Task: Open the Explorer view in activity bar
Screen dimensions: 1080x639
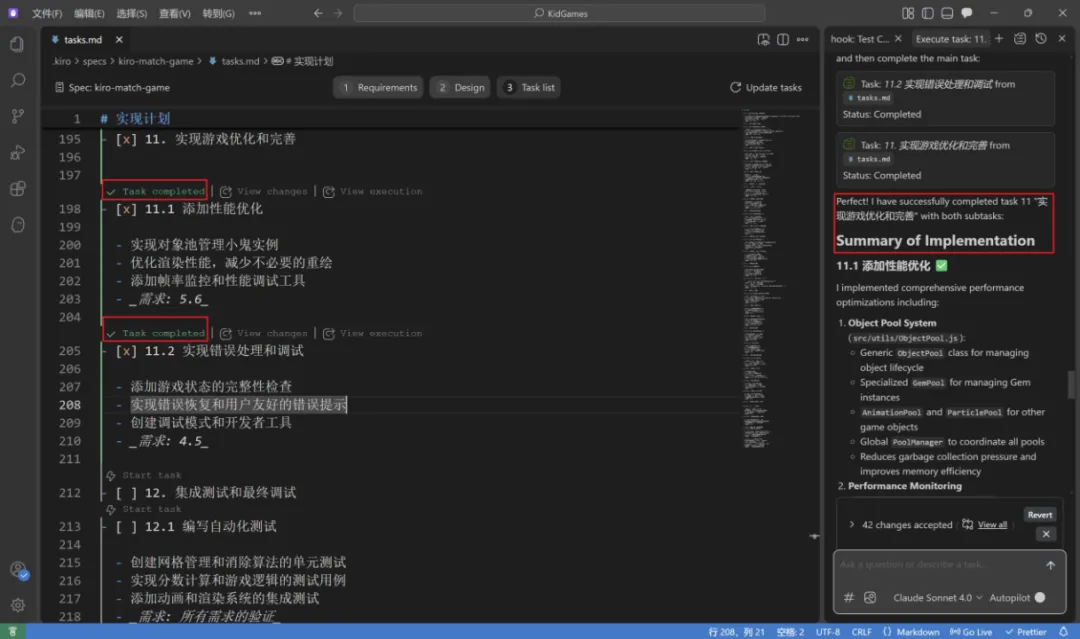Action: pos(17,45)
